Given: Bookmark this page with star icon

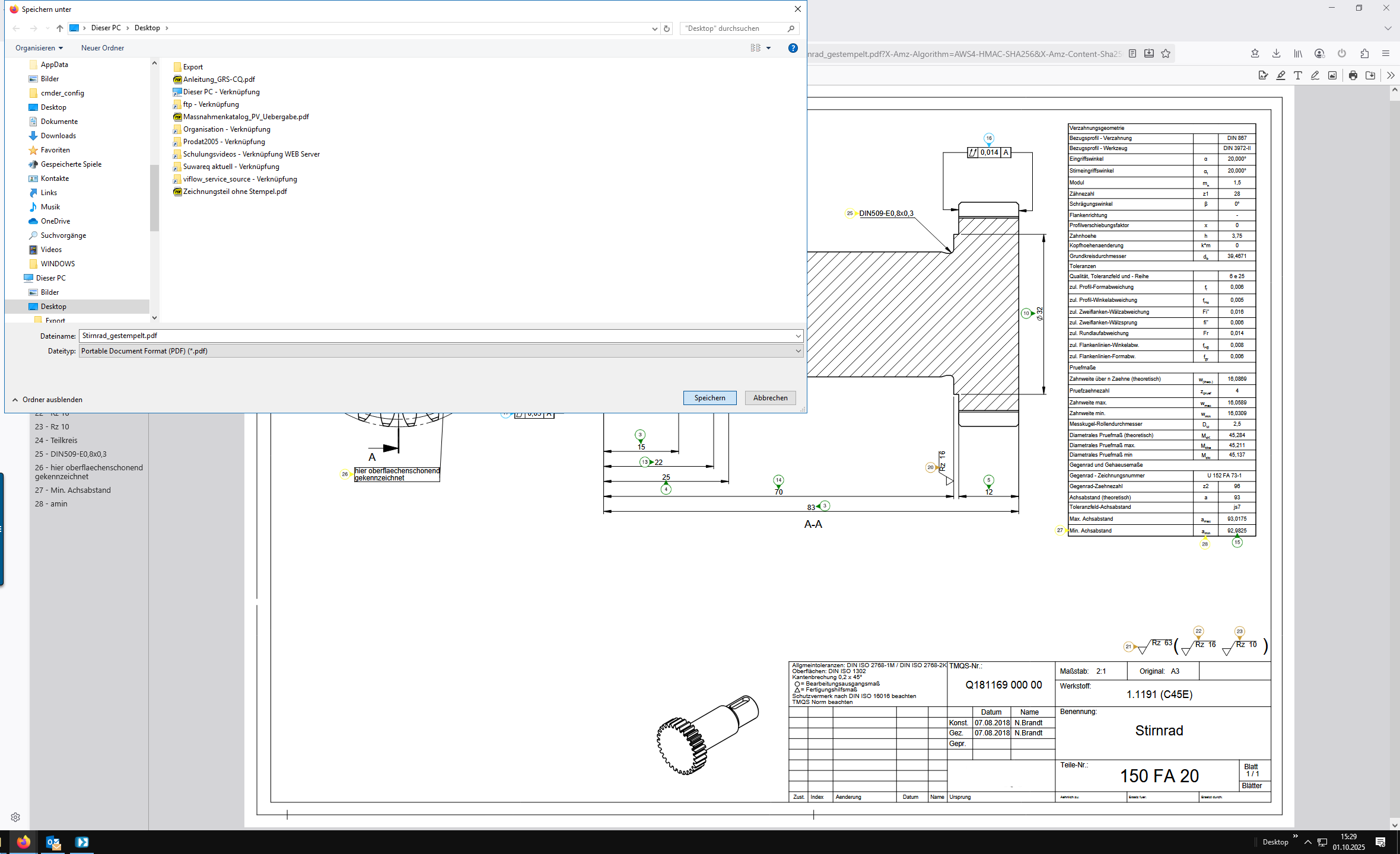Looking at the screenshot, I should click(1166, 53).
